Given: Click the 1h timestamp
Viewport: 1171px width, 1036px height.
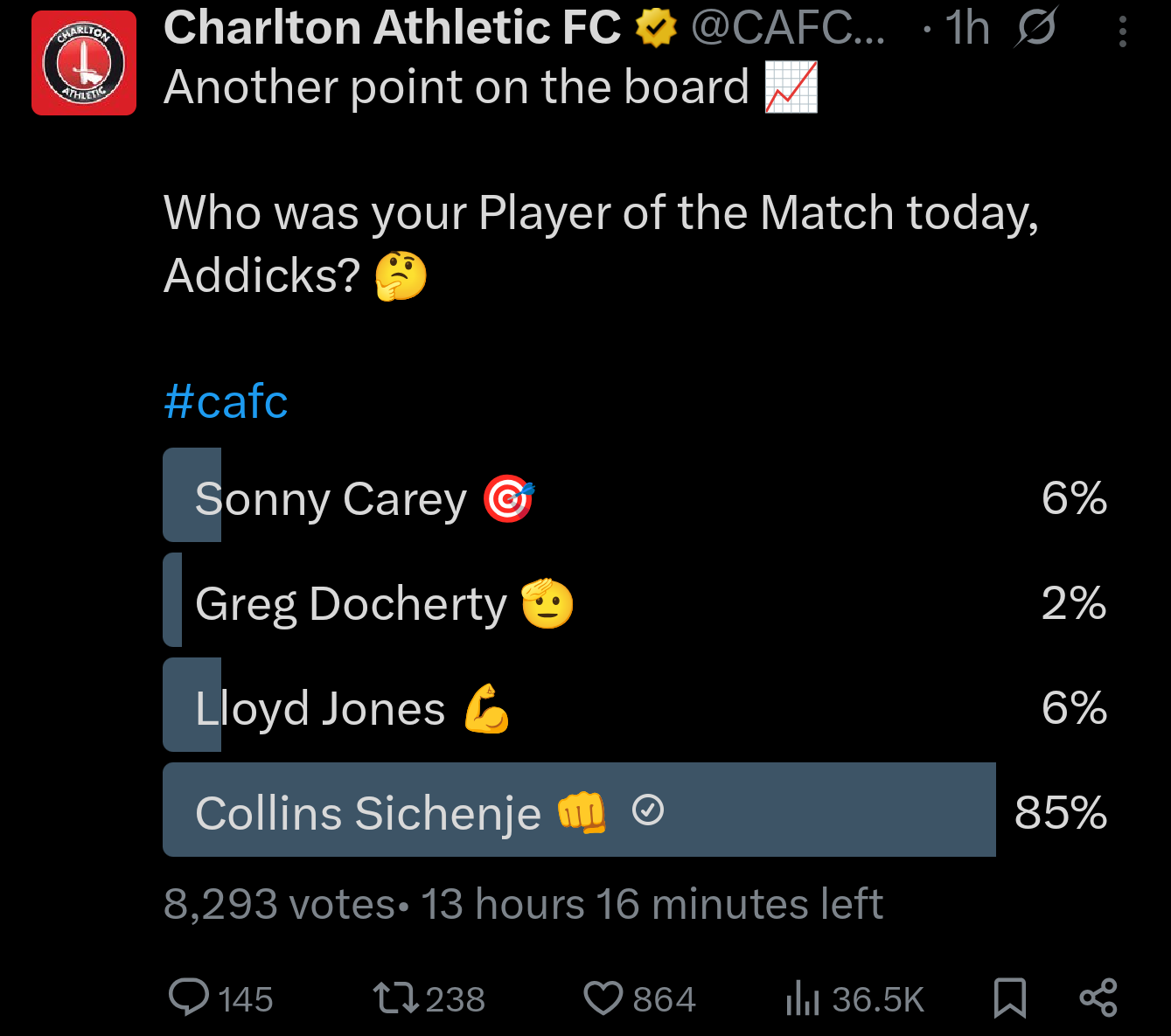Looking at the screenshot, I should click(x=967, y=28).
